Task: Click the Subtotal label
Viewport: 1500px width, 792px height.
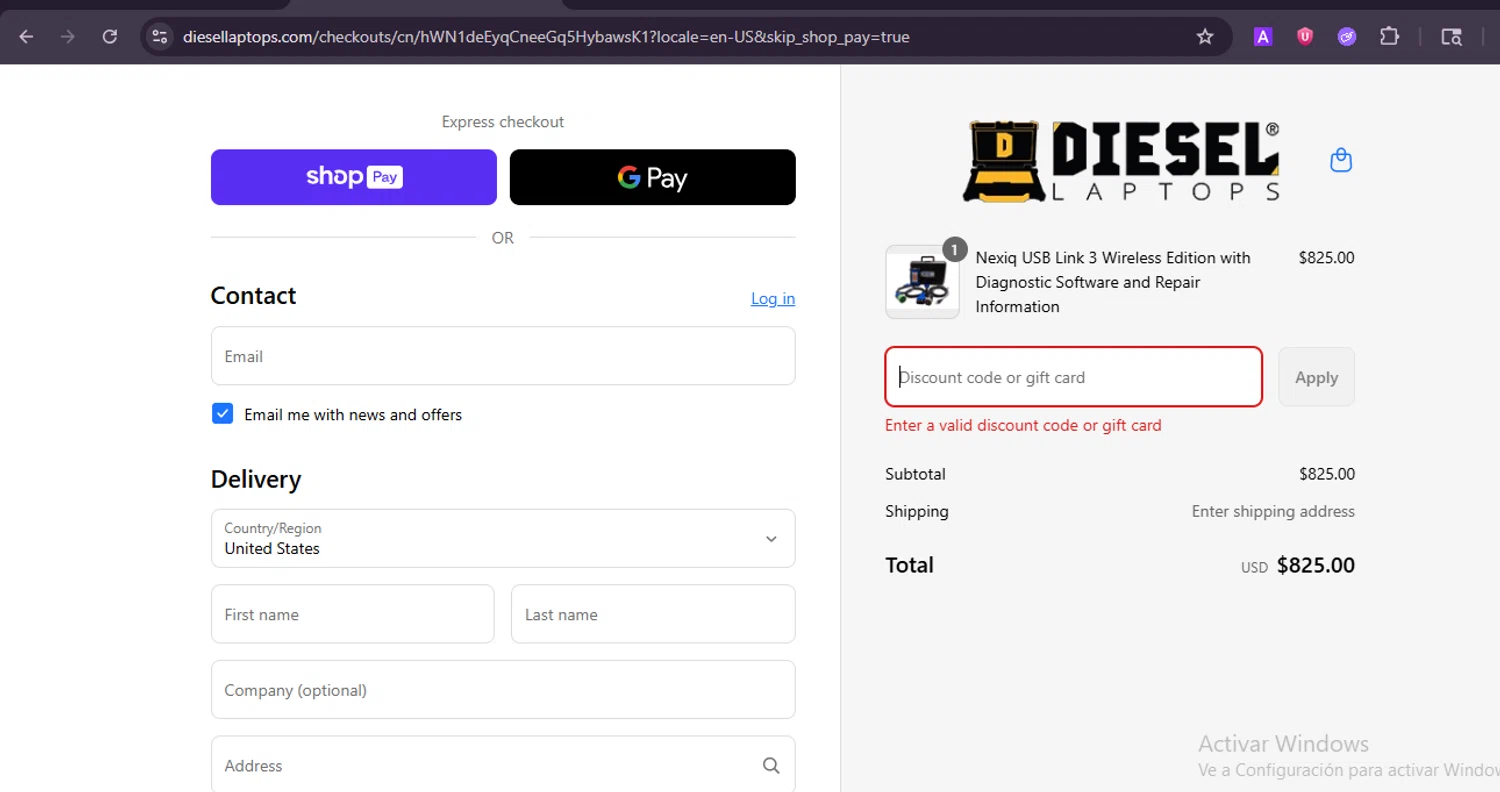Action: (915, 474)
